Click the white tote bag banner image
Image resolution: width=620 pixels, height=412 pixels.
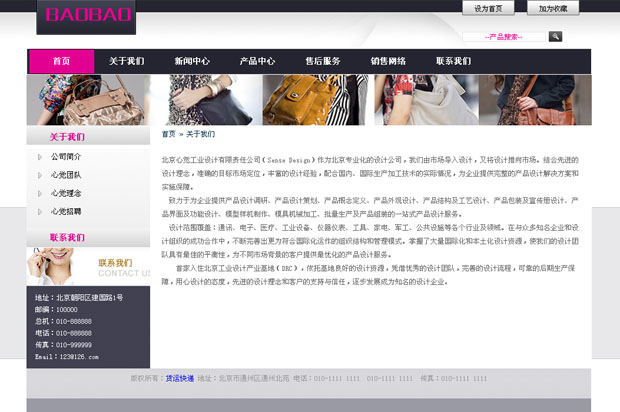(x=426, y=100)
